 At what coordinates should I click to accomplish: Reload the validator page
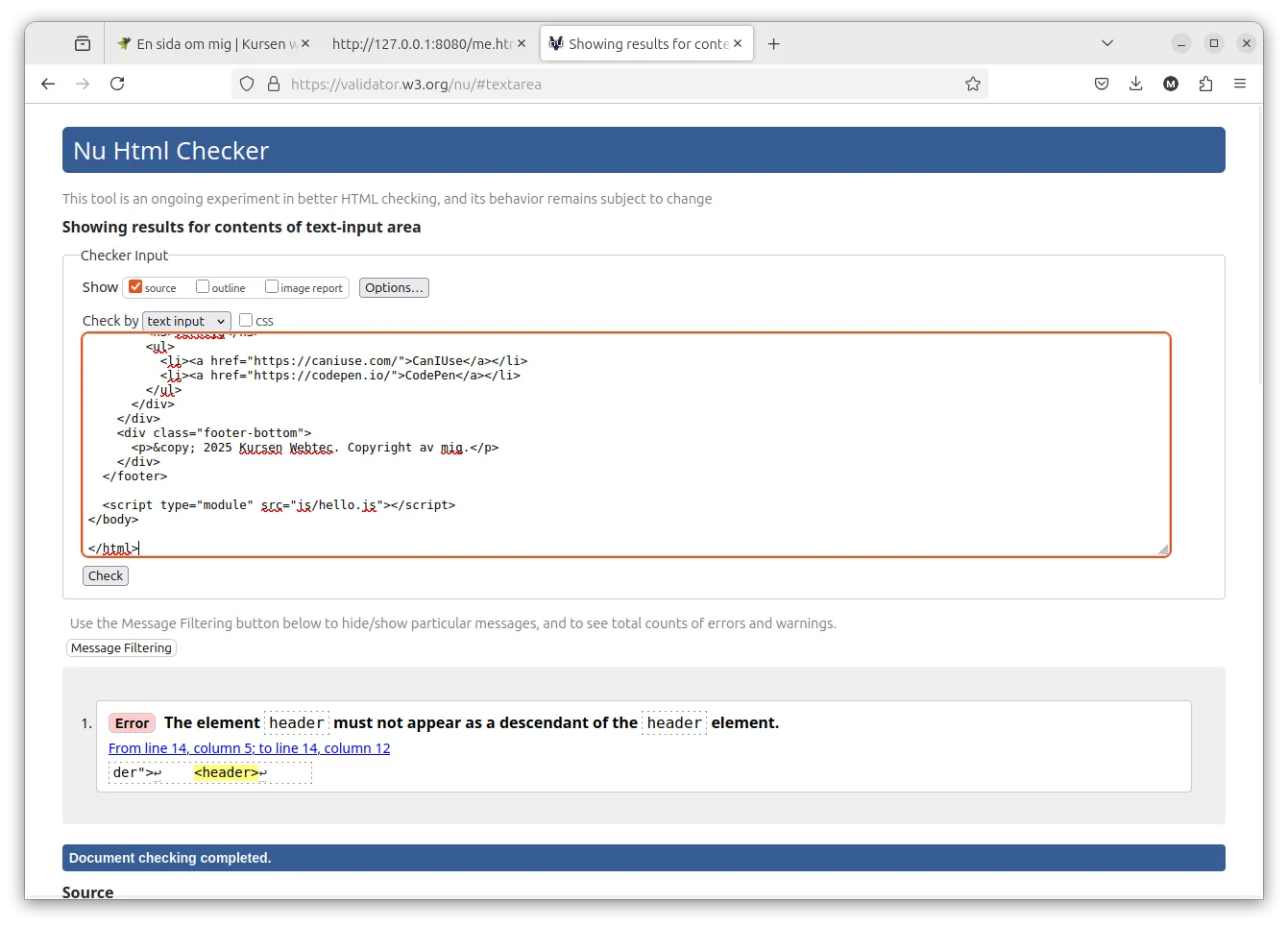117,84
